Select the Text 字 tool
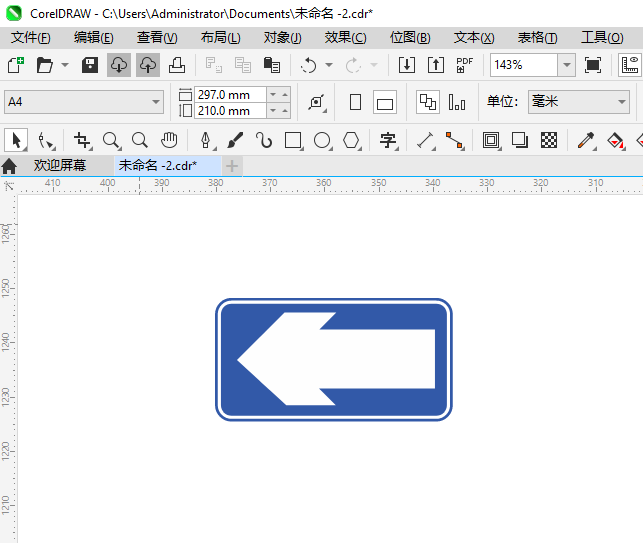 [388, 141]
